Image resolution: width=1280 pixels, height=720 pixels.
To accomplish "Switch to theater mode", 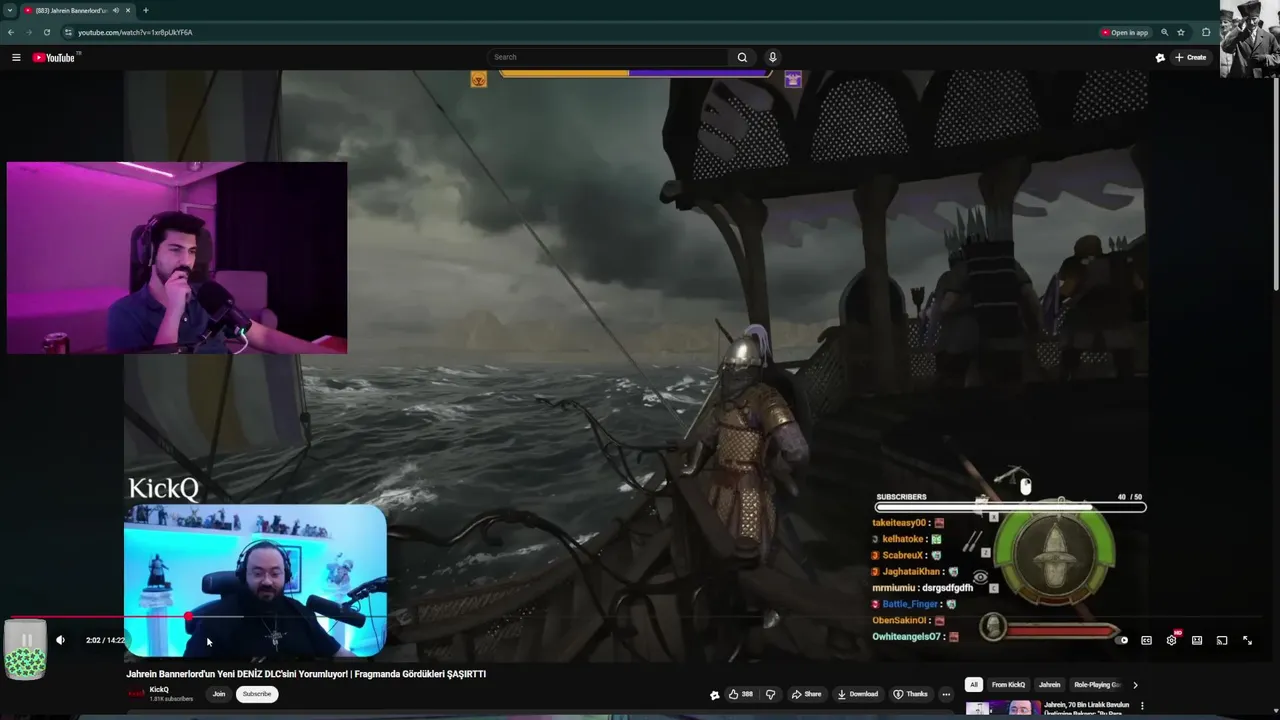I will click(x=1197, y=640).
